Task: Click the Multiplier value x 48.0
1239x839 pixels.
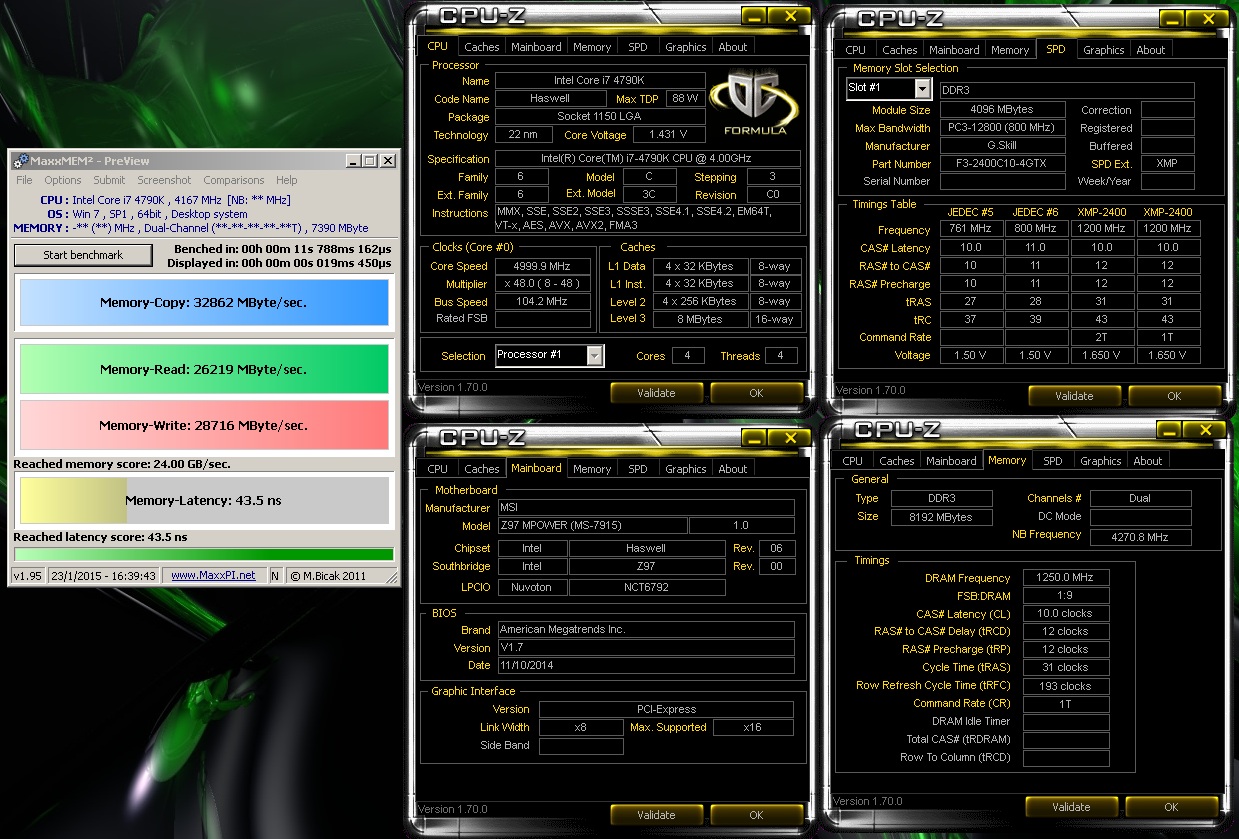Action: 541,284
